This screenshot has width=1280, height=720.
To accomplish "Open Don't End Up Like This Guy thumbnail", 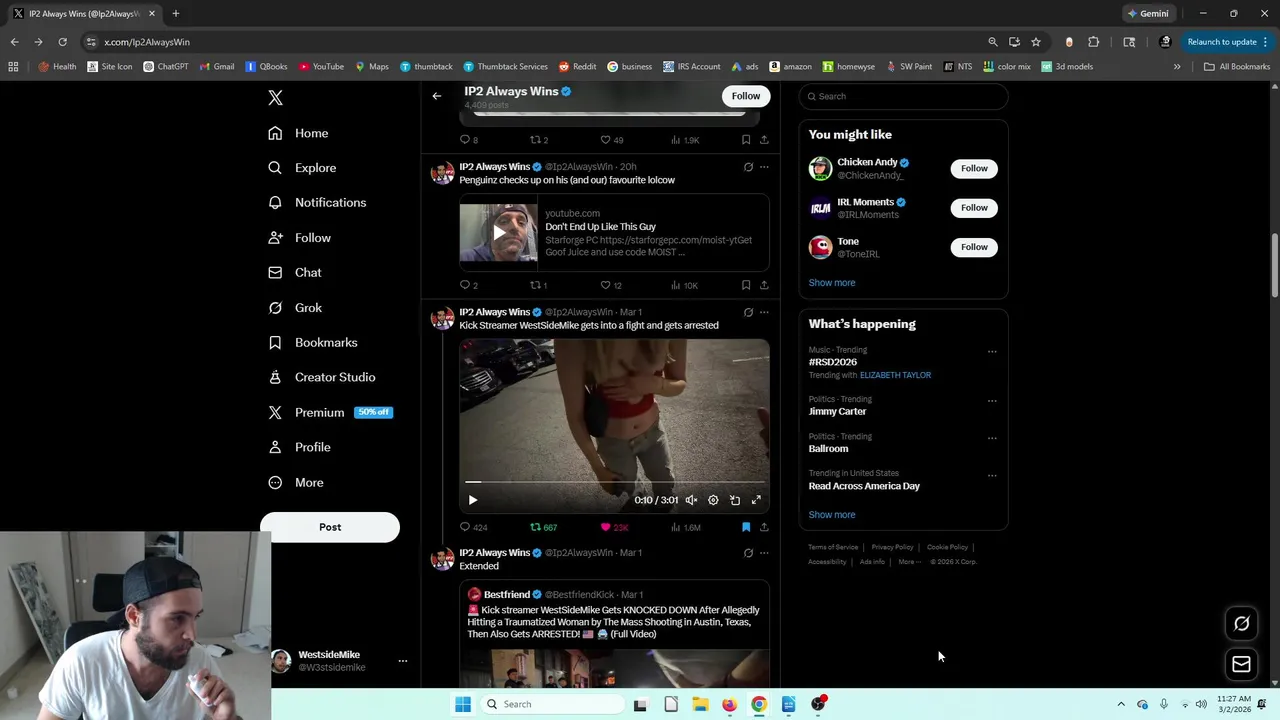I will pyautogui.click(x=498, y=233).
